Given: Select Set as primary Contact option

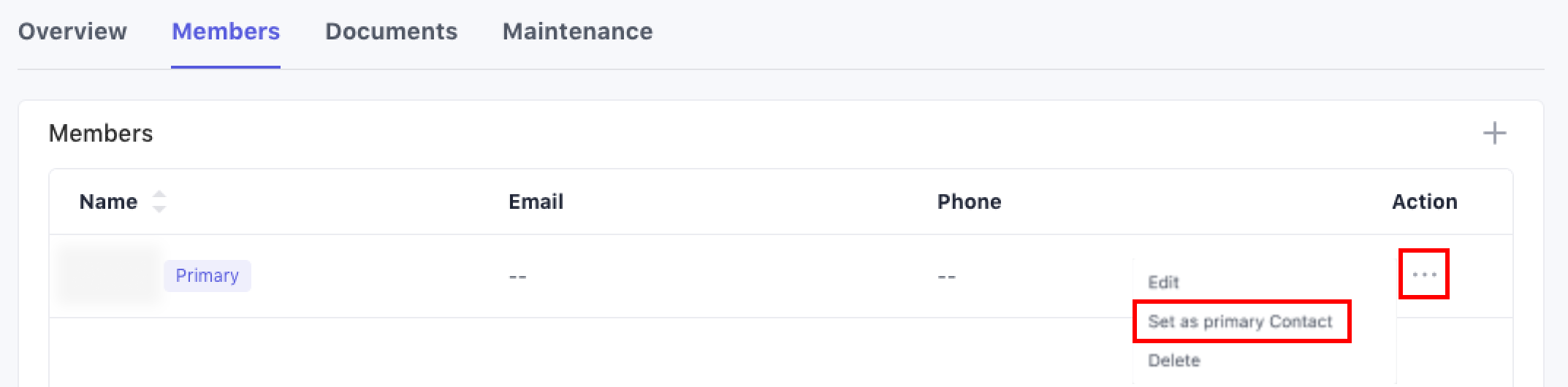Looking at the screenshot, I should (1240, 321).
